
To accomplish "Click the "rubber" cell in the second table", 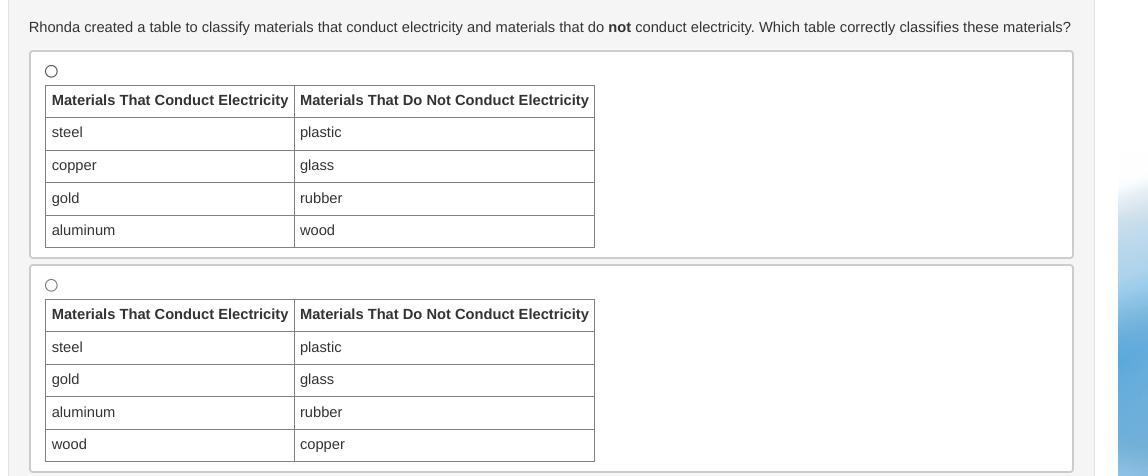I will [444, 413].
